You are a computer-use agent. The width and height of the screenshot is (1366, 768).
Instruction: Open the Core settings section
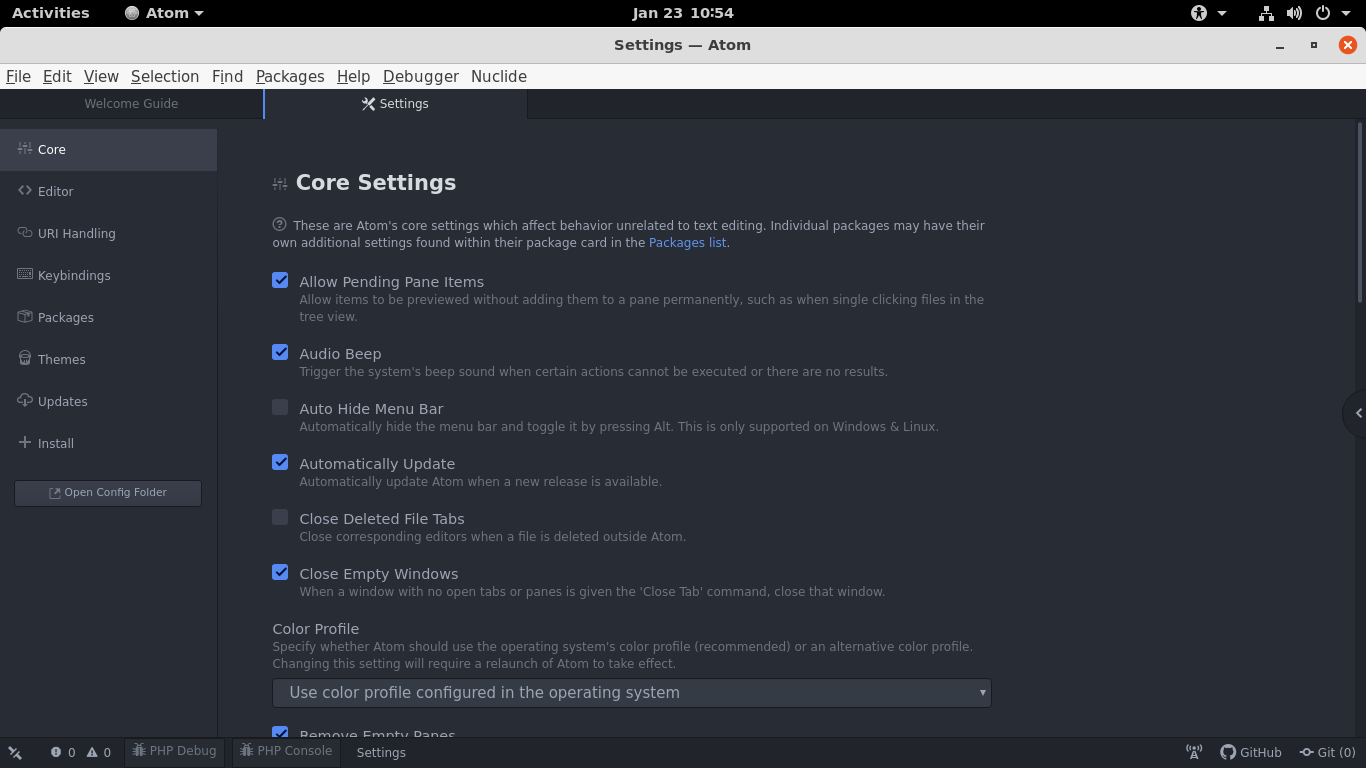(108, 149)
